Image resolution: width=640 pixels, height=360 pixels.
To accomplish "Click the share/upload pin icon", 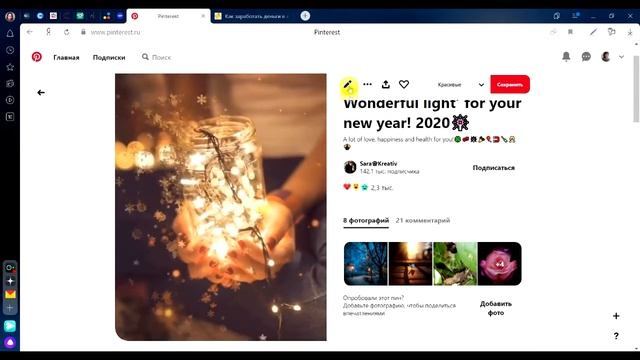I will [386, 84].
